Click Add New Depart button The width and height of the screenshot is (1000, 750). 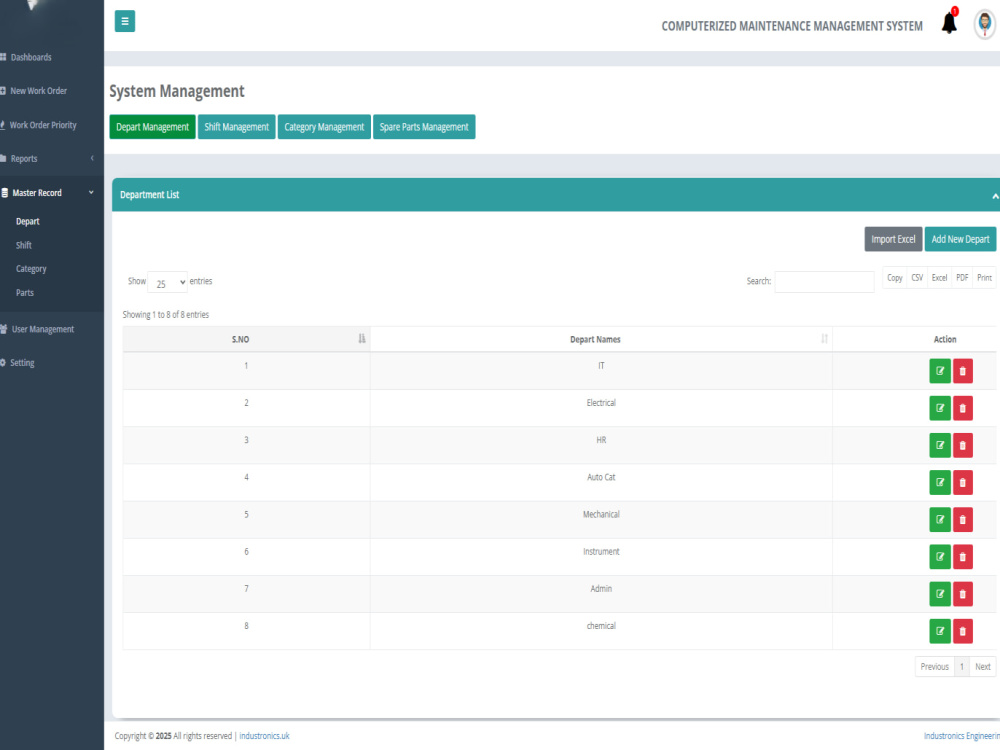point(960,239)
